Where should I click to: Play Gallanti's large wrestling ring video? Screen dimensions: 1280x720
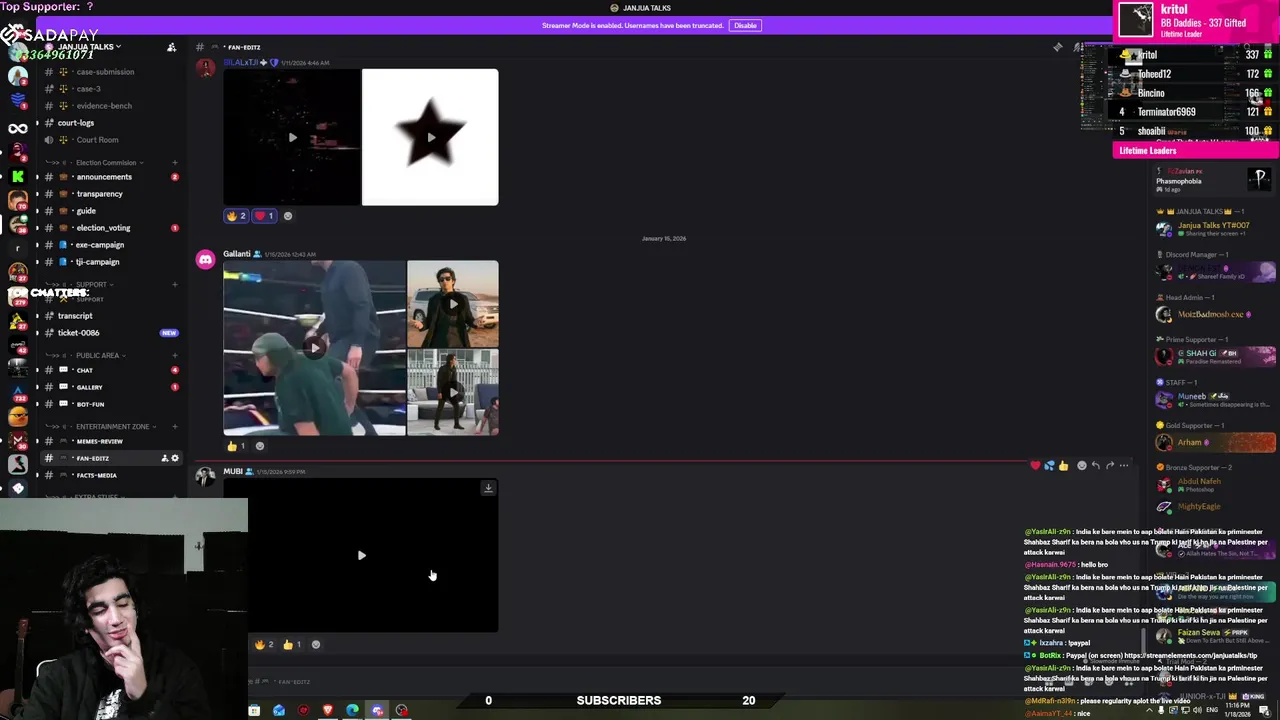[314, 348]
